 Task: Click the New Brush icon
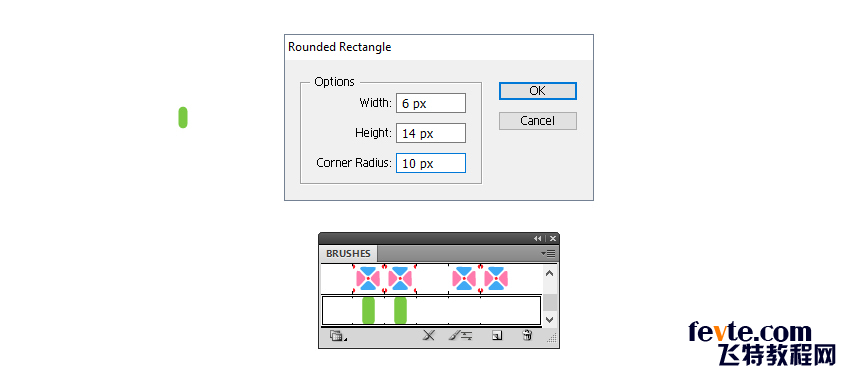click(497, 336)
